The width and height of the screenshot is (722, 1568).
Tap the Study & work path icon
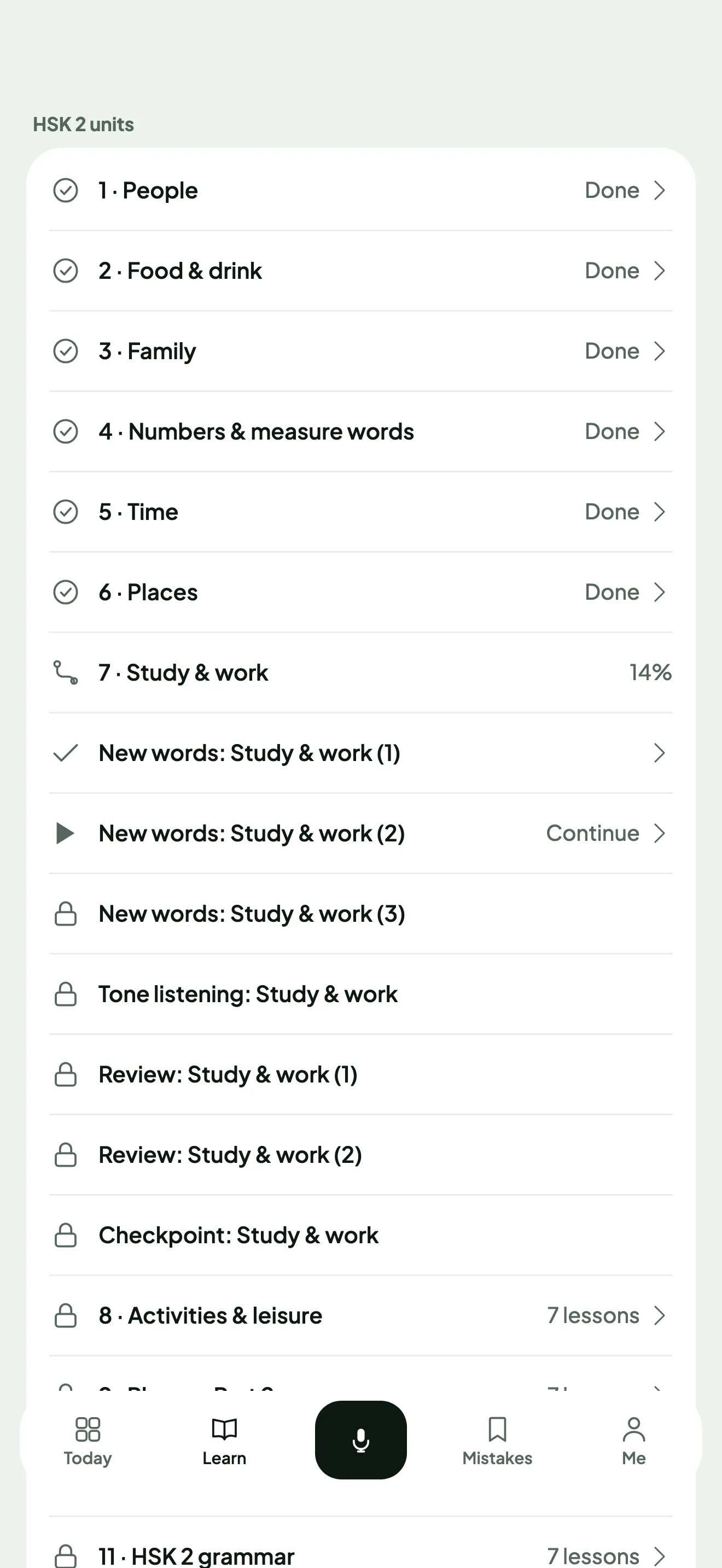pos(66,672)
